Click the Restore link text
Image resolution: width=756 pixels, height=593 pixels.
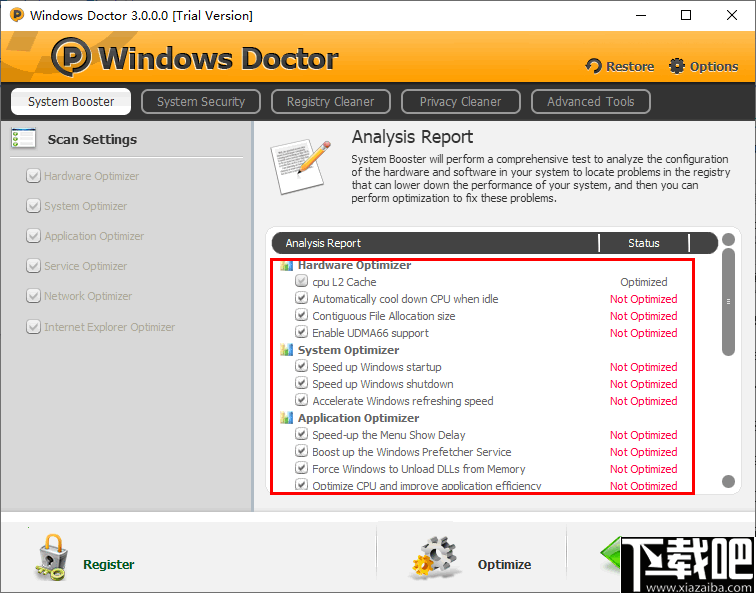coord(630,67)
